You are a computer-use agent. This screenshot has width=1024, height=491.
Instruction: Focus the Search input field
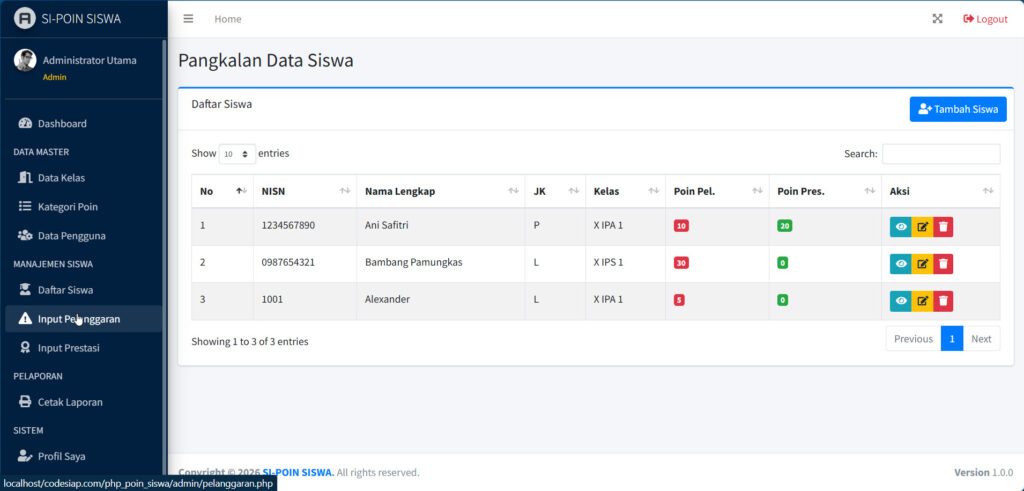click(x=940, y=154)
